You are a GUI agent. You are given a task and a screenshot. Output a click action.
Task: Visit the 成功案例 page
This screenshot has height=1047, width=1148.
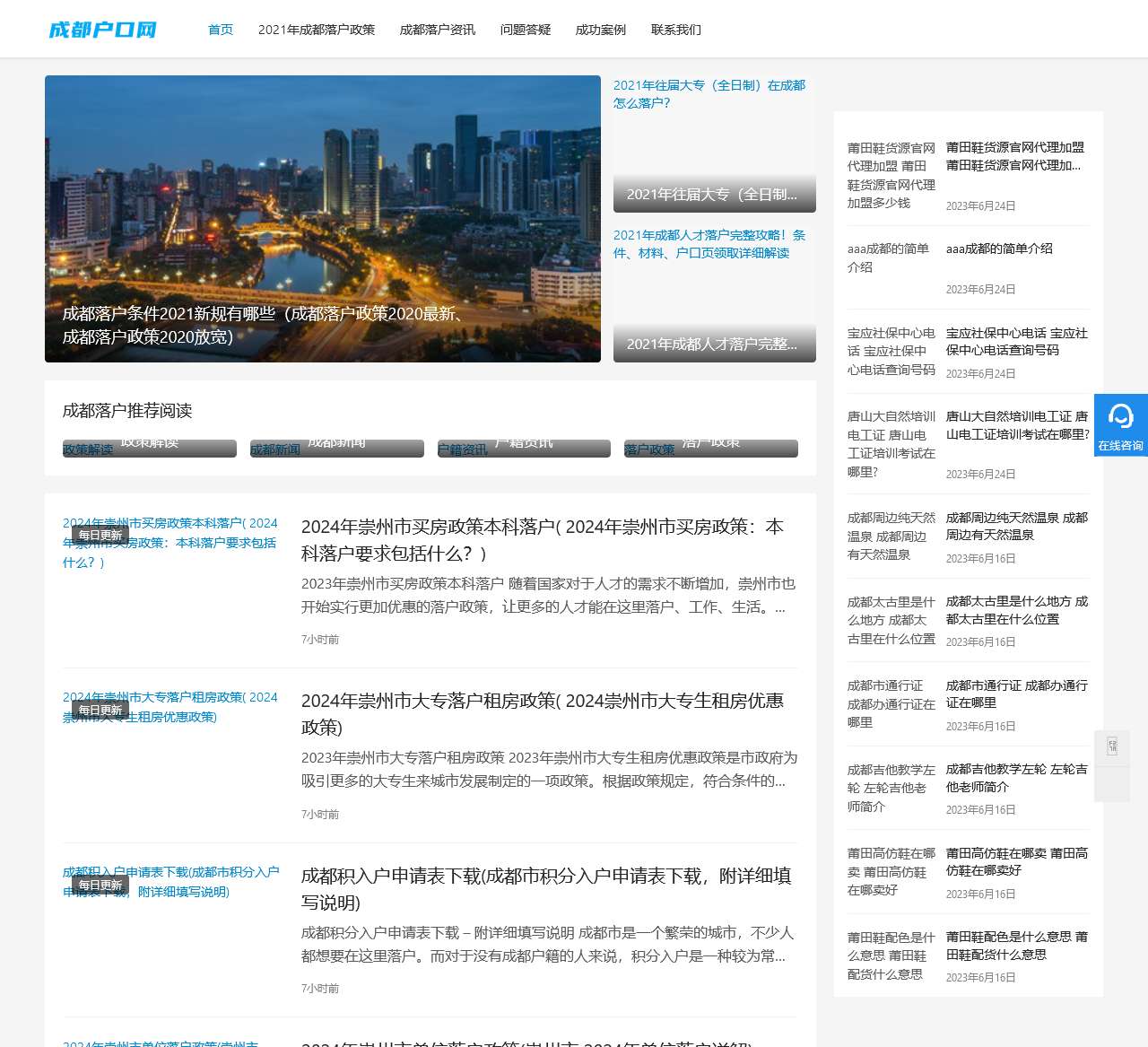599,29
